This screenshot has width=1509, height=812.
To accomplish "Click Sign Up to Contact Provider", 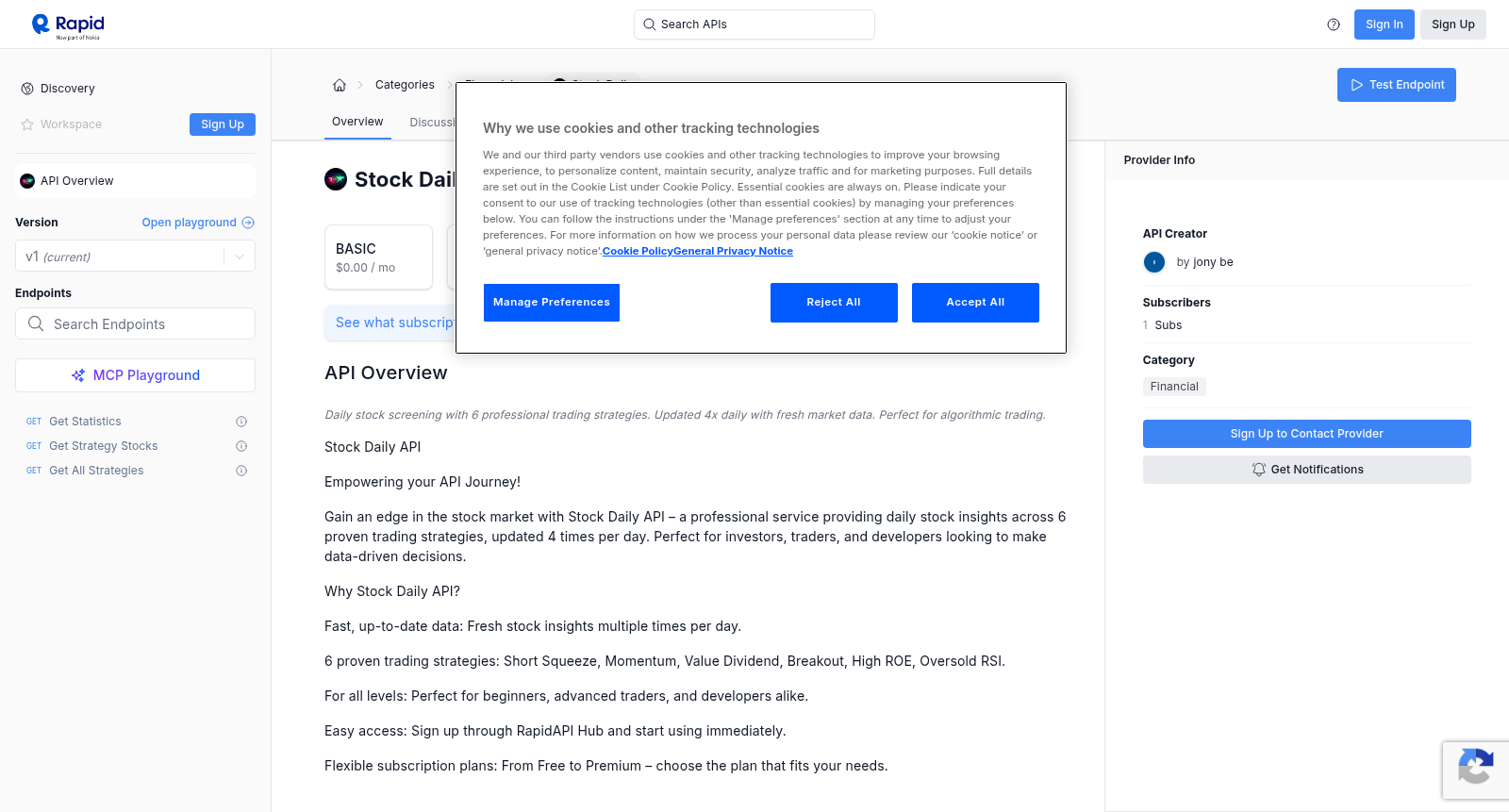I will point(1307,434).
